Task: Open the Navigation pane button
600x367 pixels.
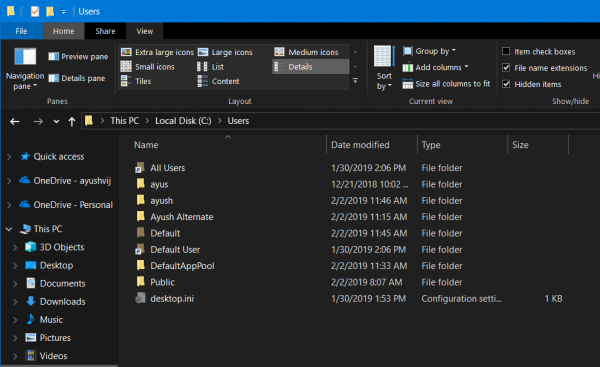Action: click(x=24, y=69)
